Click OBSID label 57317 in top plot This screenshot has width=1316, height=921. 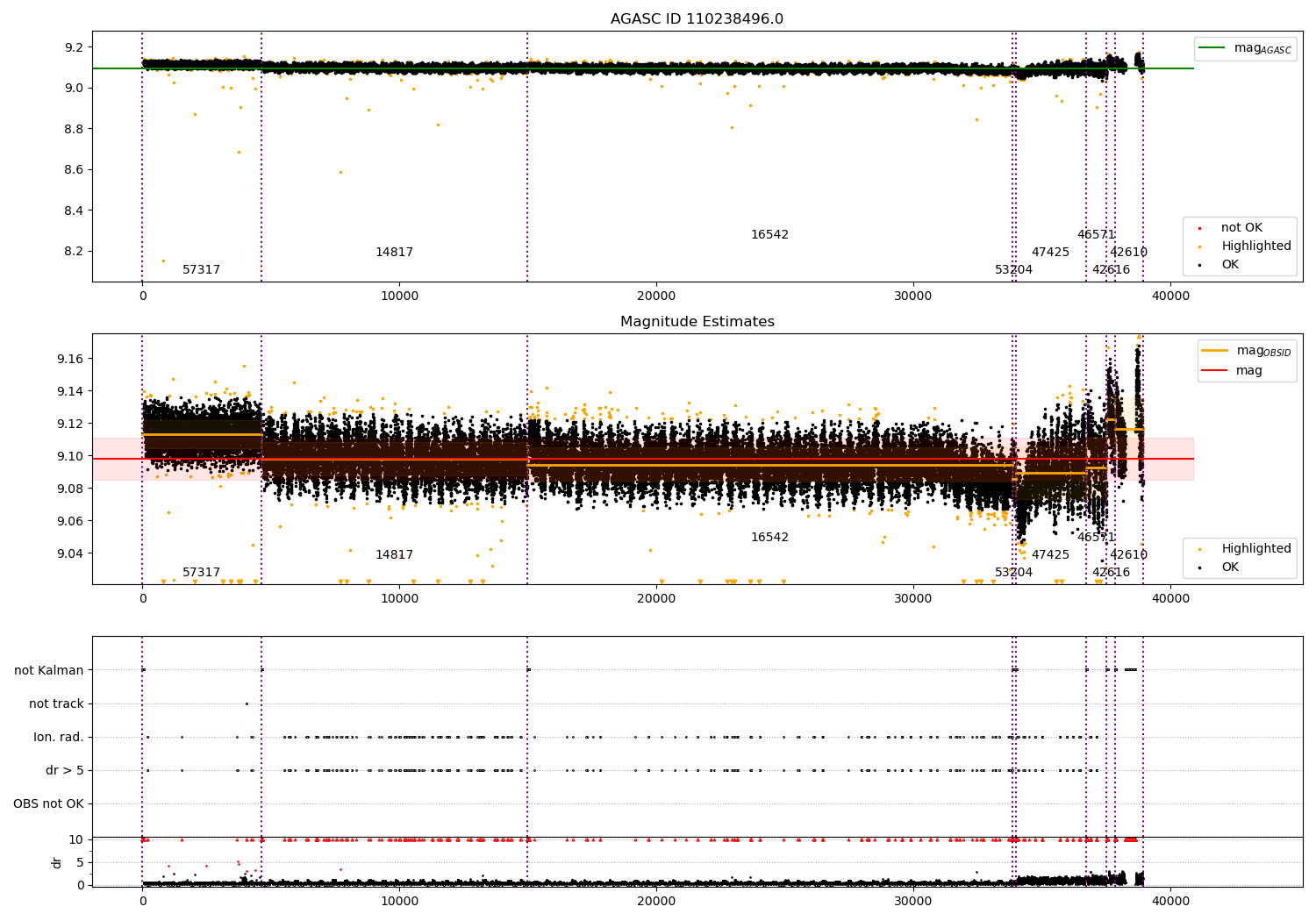(201, 270)
